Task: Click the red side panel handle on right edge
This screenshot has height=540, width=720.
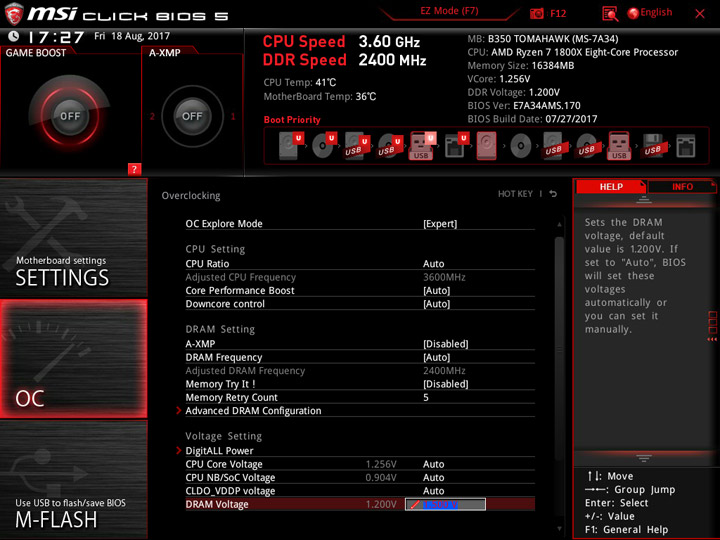Action: (x=712, y=326)
